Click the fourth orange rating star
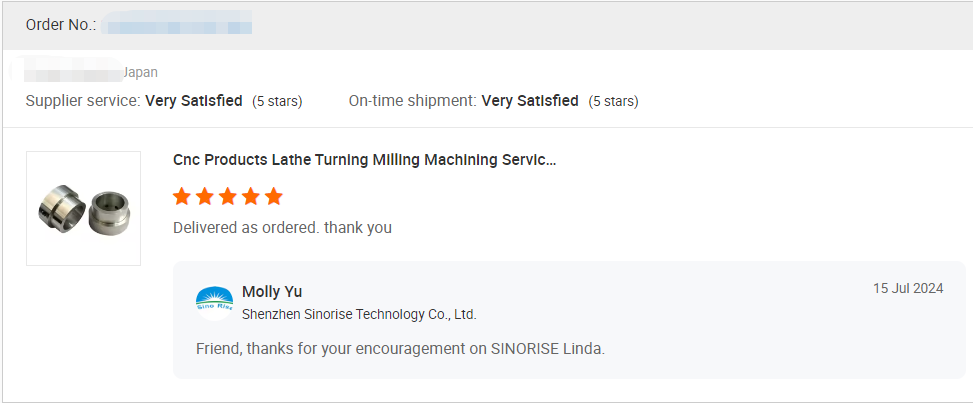The width and height of the screenshot is (973, 403). [251, 196]
